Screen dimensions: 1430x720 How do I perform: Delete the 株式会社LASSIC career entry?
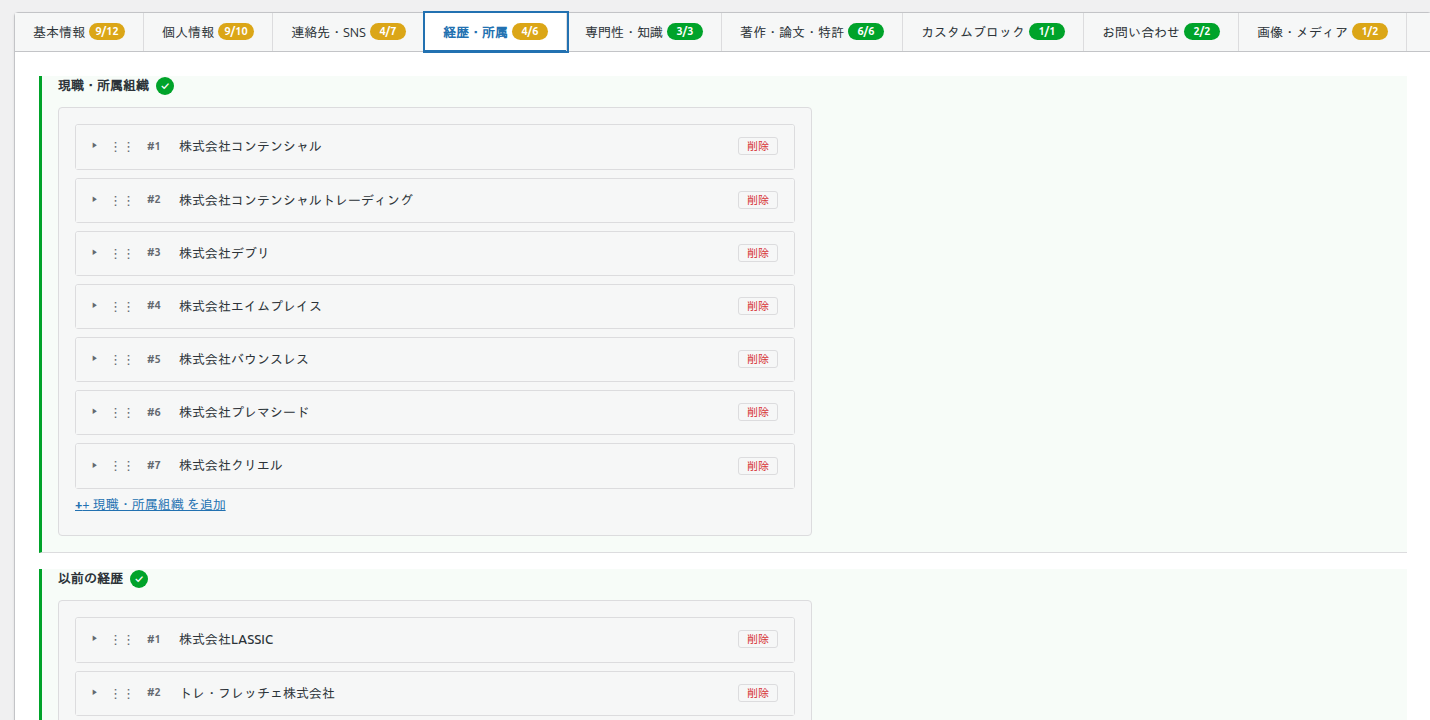point(758,639)
